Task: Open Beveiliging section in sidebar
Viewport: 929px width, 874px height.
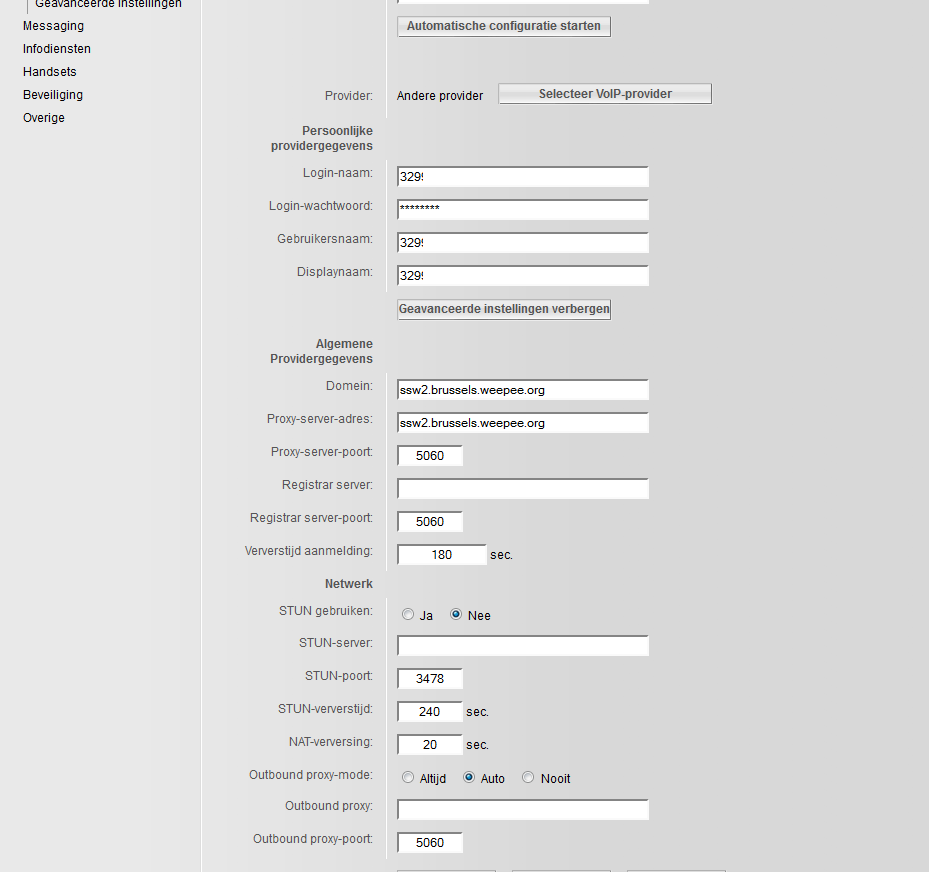Action: (x=53, y=95)
